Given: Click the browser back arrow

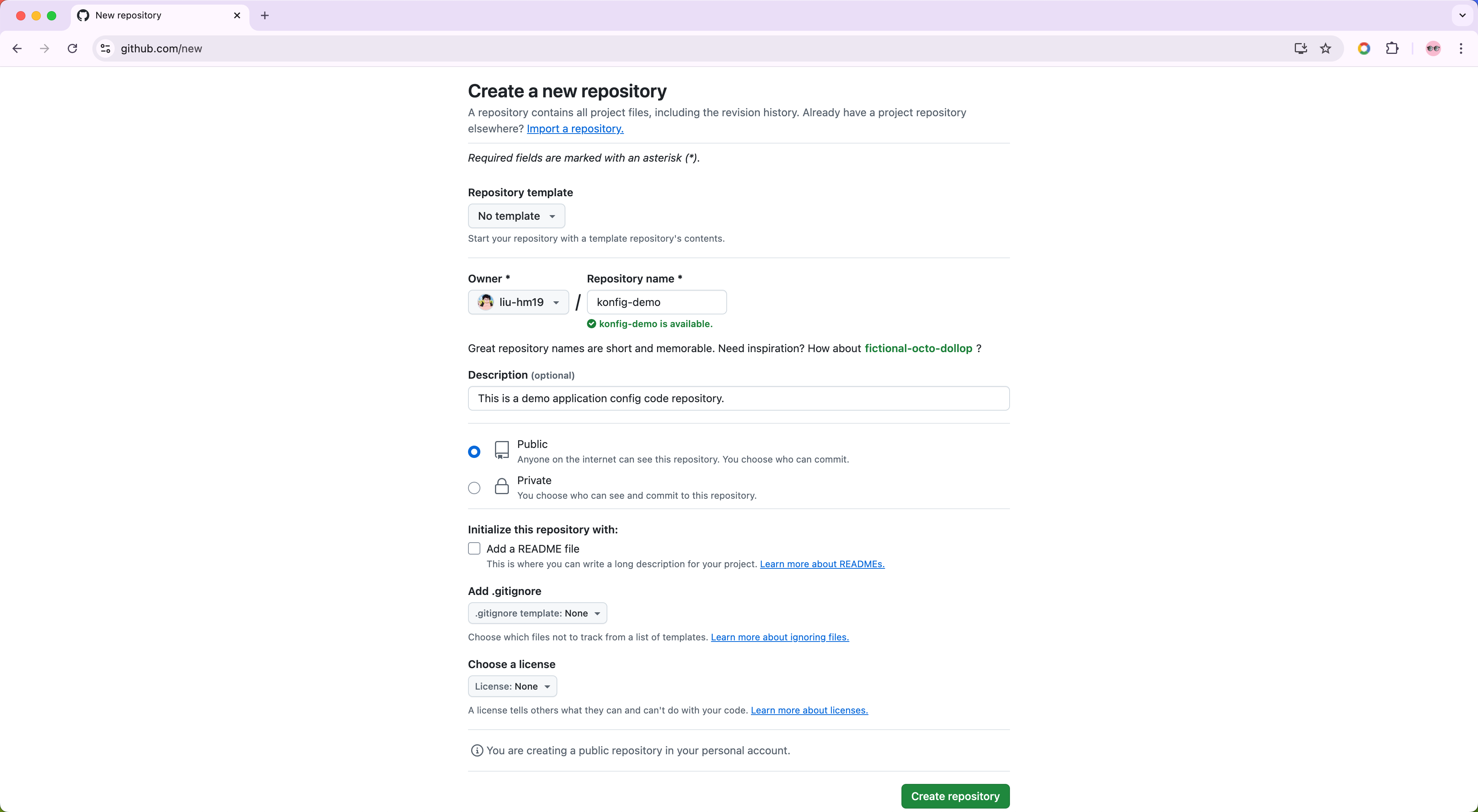Looking at the screenshot, I should (x=17, y=49).
